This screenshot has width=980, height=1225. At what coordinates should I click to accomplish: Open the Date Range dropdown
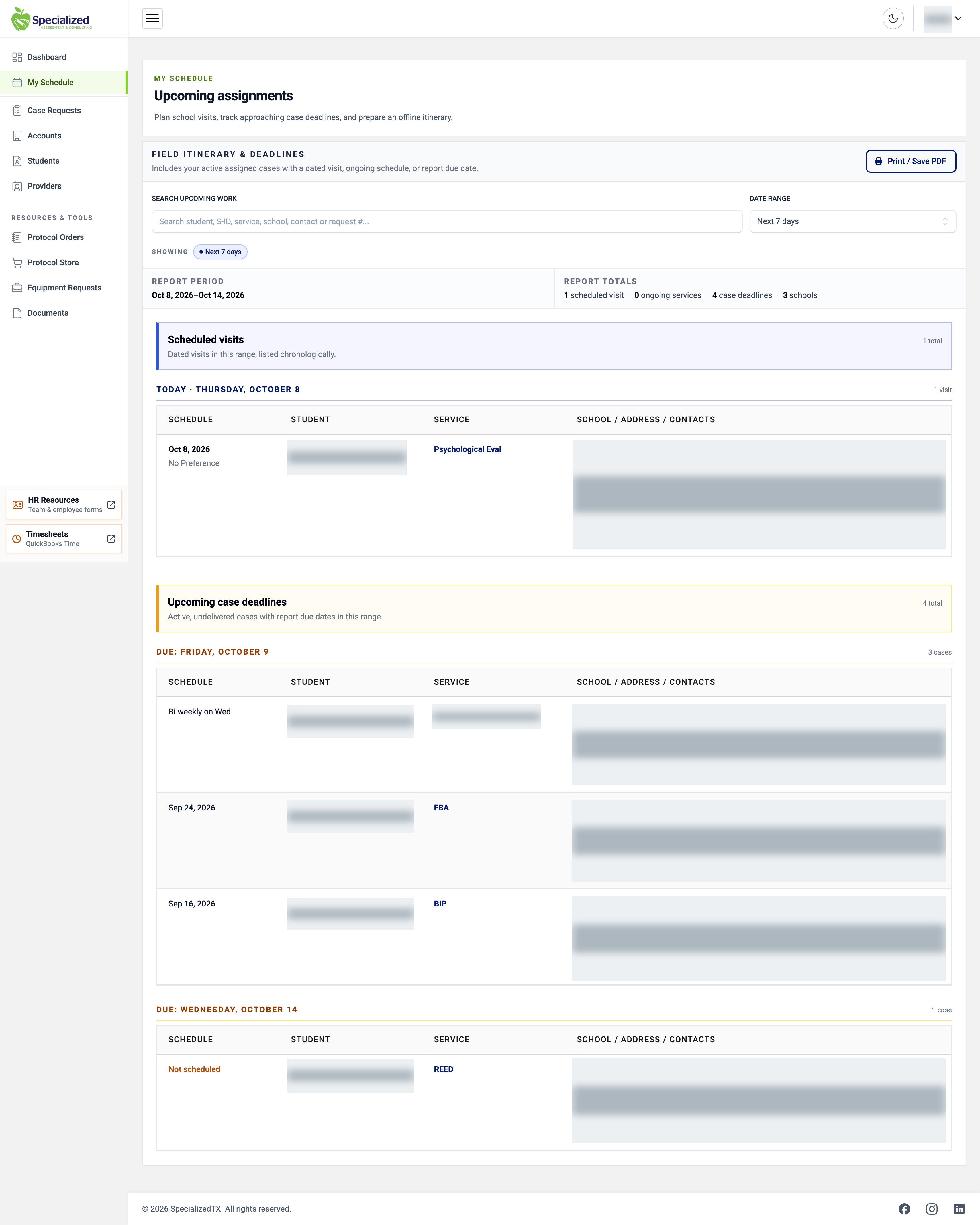click(853, 221)
